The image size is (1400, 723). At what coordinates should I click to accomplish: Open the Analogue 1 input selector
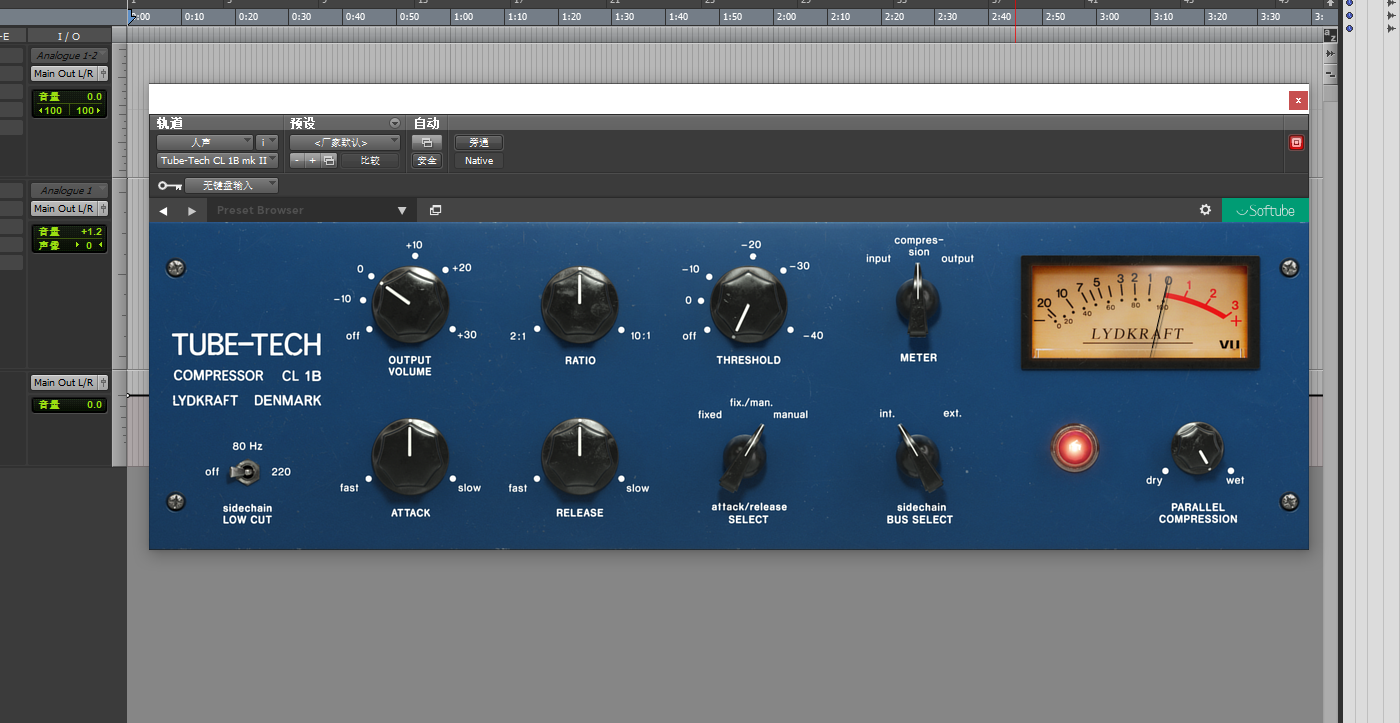click(x=68, y=190)
